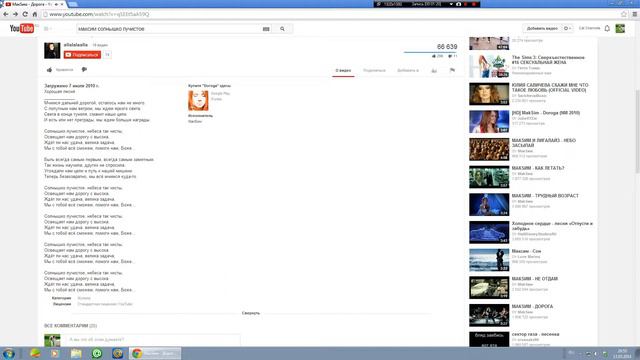Open МАКSИМ - Как летать? video

tap(538, 168)
